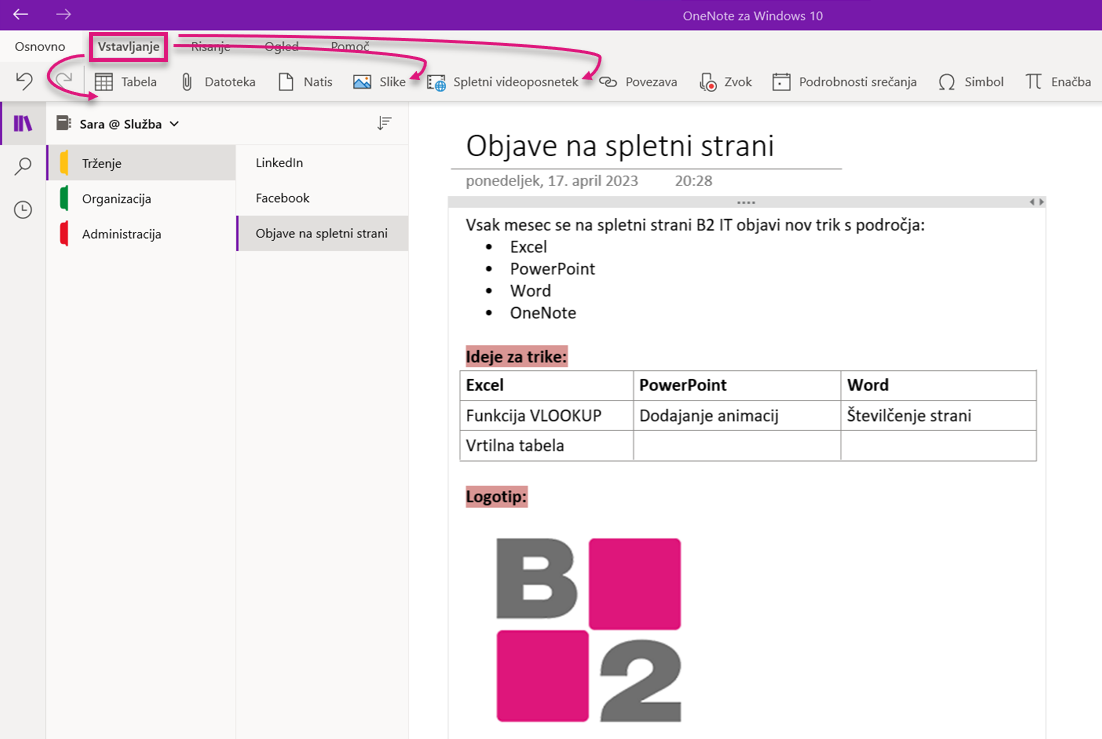Screen dimensions: 1102x739
Task: Select the Trženje section
Action: click(x=141, y=163)
